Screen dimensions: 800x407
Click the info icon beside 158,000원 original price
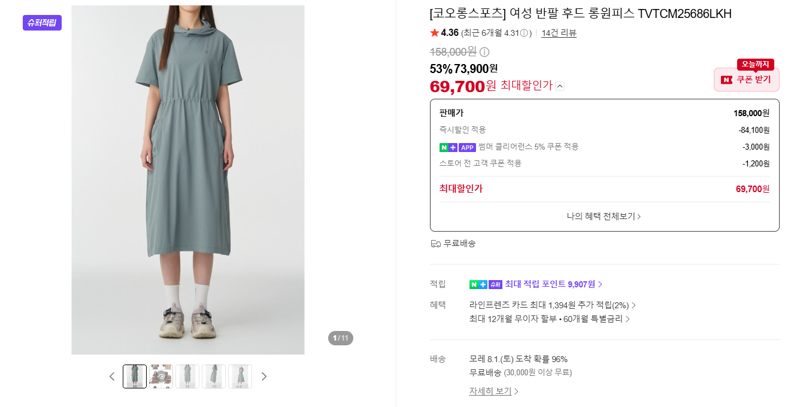tap(484, 52)
